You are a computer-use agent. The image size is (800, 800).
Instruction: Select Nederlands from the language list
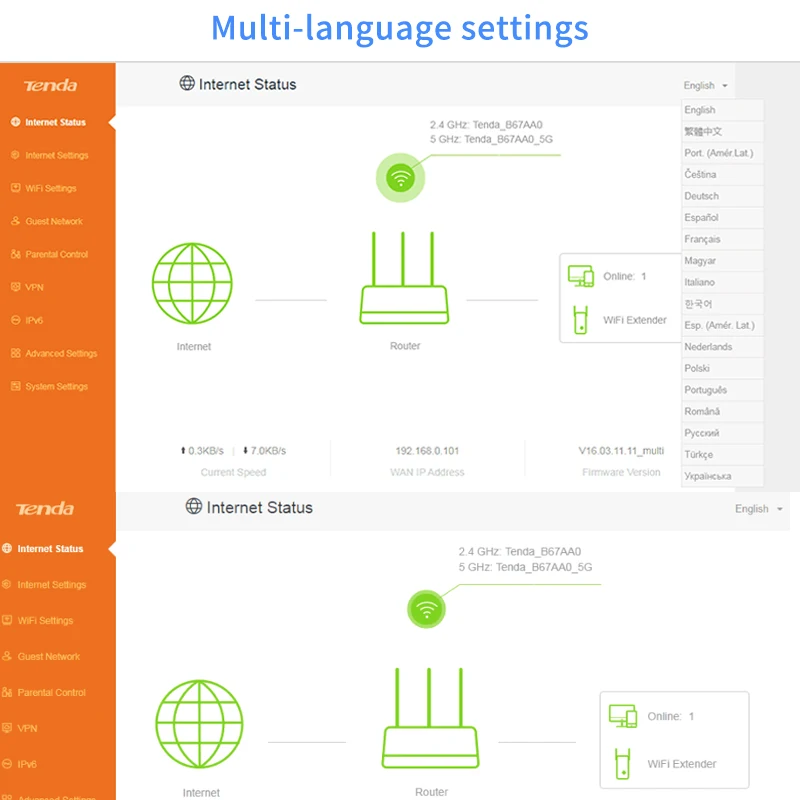[722, 346]
